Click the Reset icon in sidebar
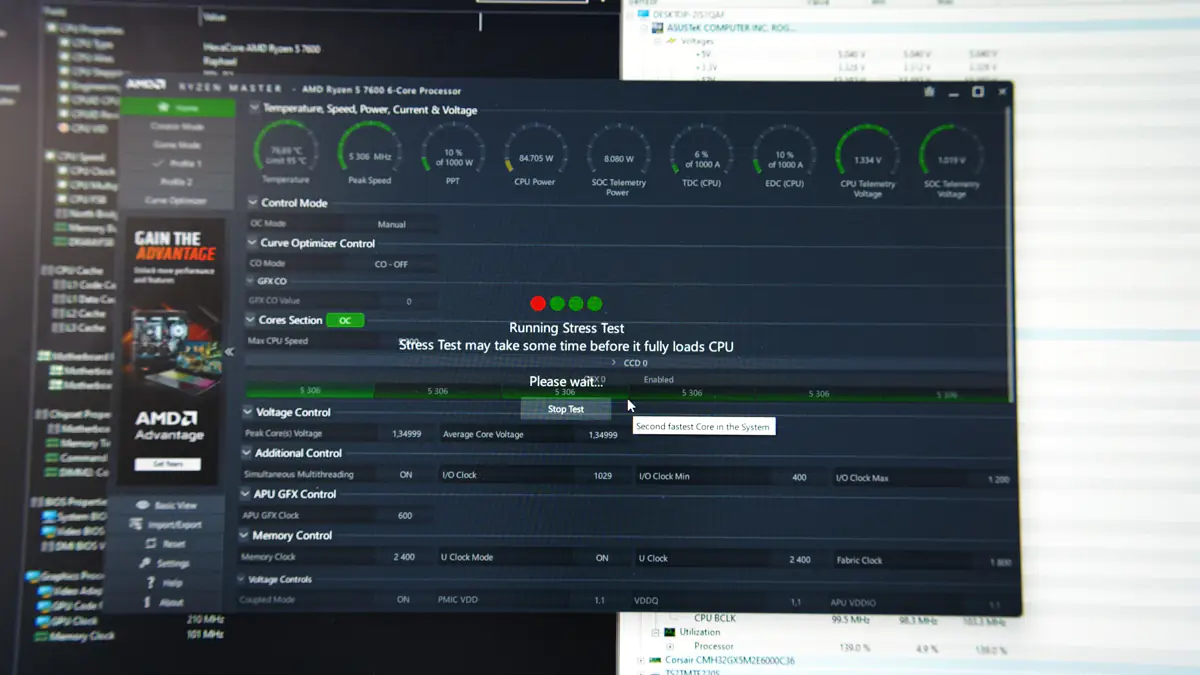This screenshot has width=1200, height=675. 151,544
